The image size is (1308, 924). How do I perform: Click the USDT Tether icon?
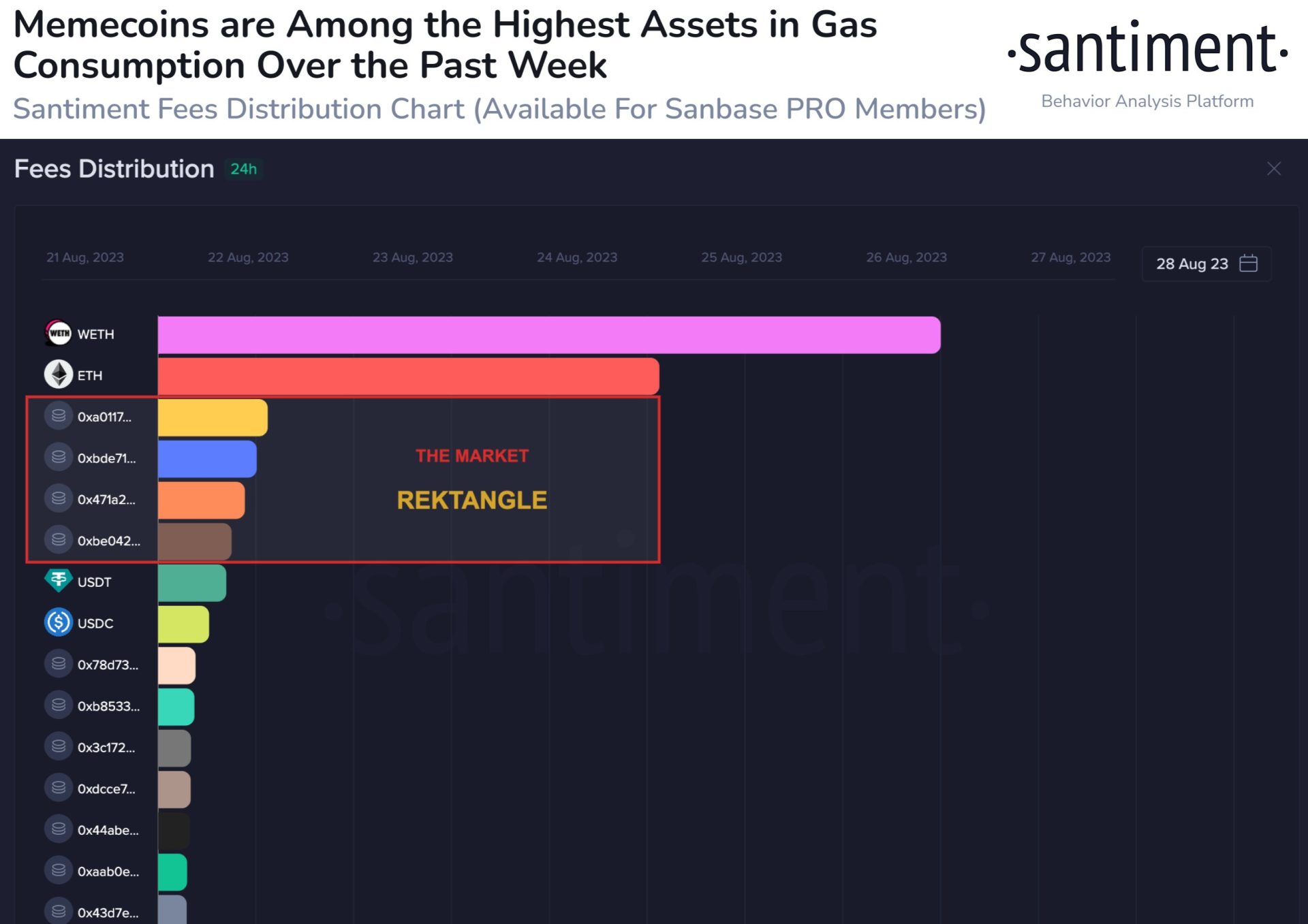pyautogui.click(x=59, y=581)
